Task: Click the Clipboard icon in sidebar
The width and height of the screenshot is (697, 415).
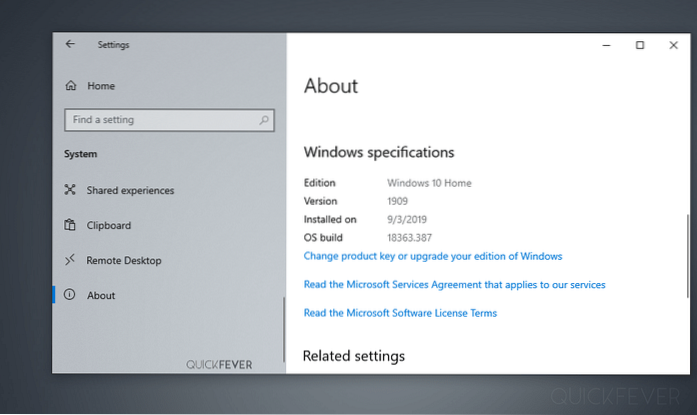Action: tap(70, 225)
